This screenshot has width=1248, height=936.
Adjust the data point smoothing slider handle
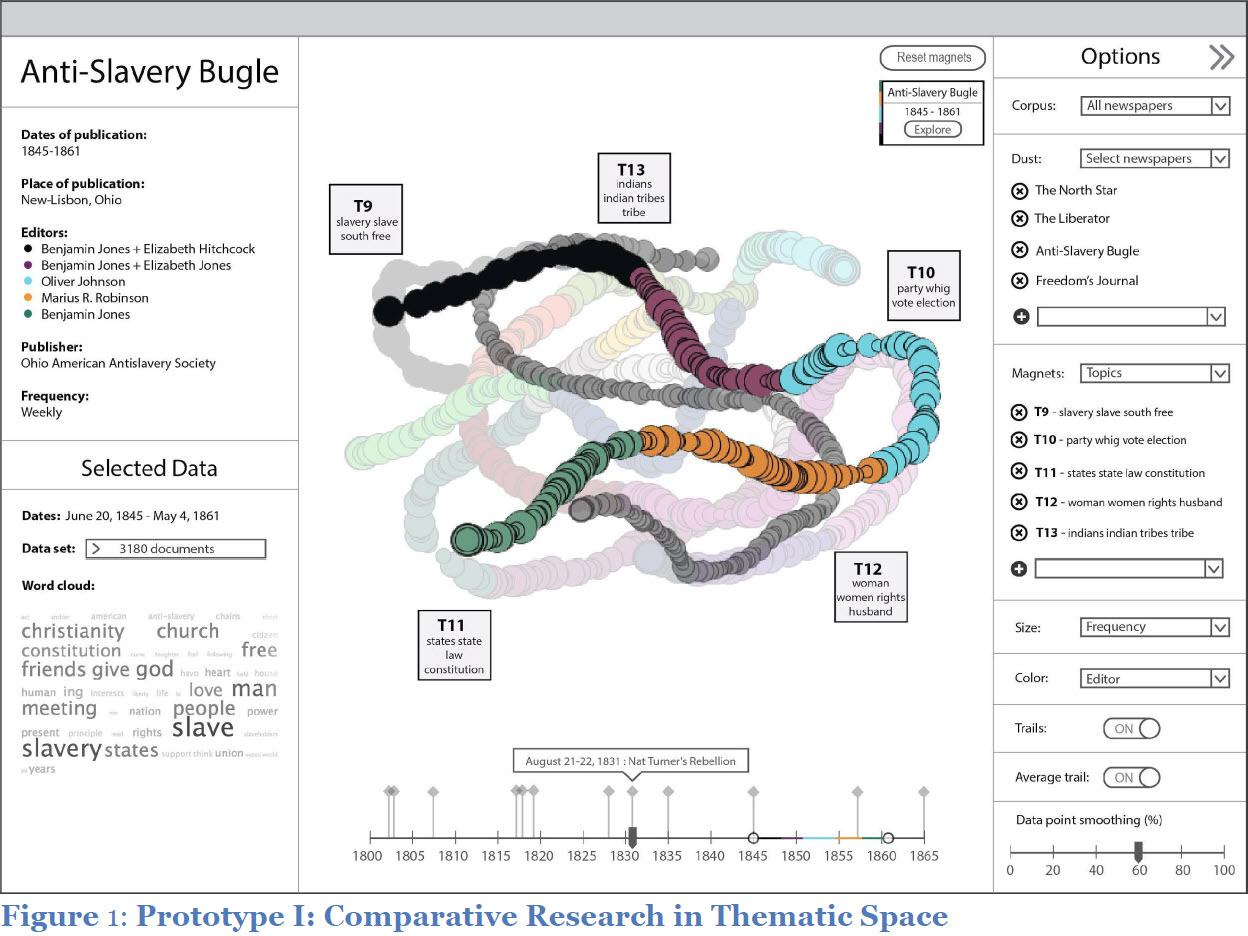coord(1137,851)
